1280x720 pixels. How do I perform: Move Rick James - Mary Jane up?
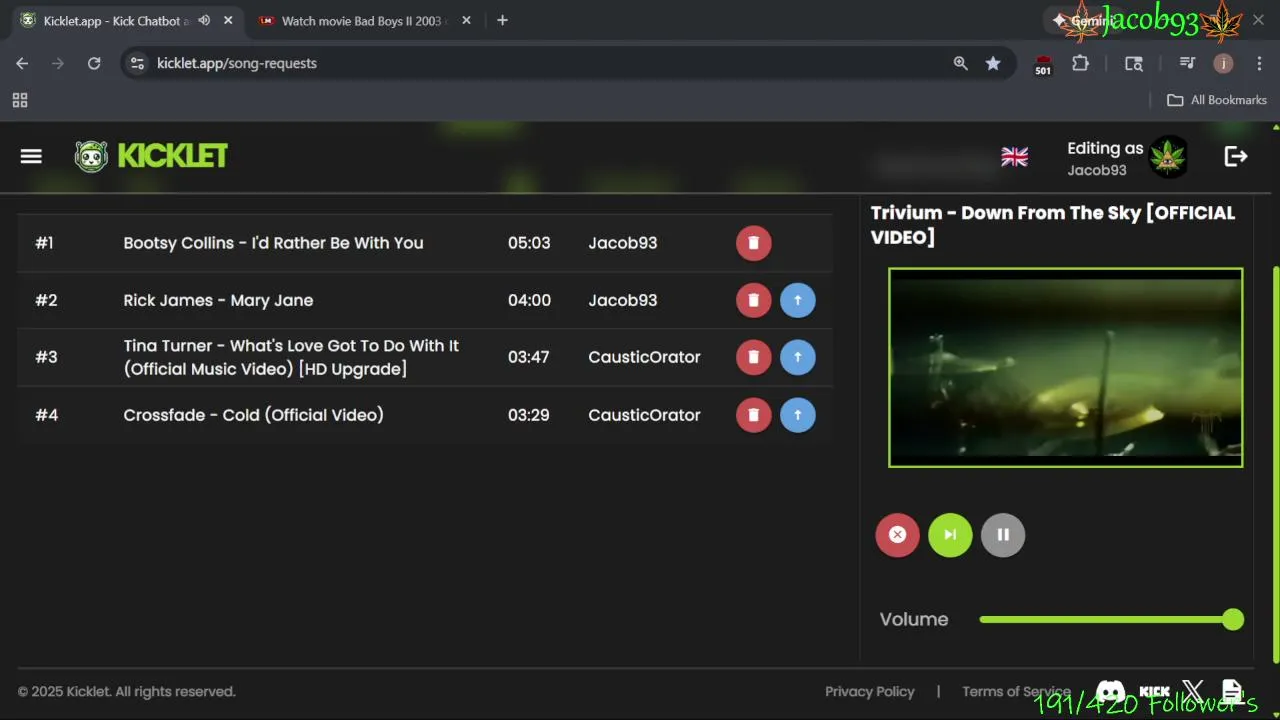tap(798, 300)
